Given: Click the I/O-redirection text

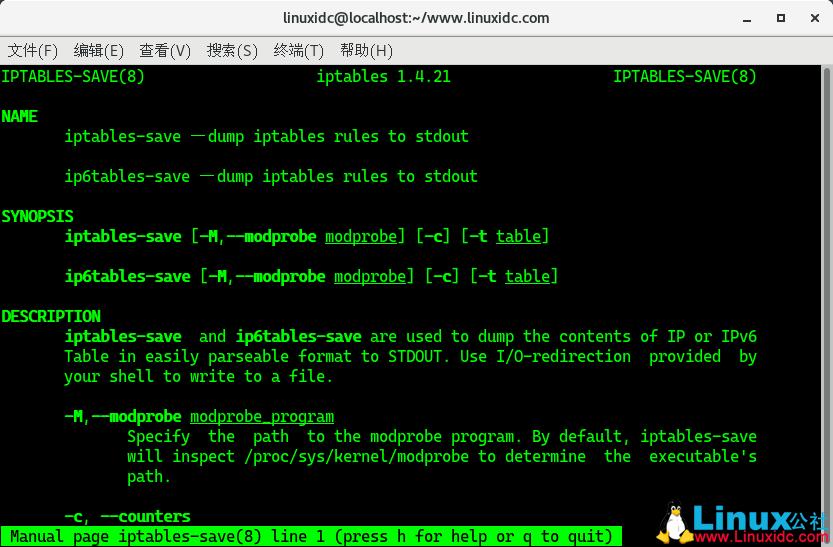Looking at the screenshot, I should tap(564, 356).
